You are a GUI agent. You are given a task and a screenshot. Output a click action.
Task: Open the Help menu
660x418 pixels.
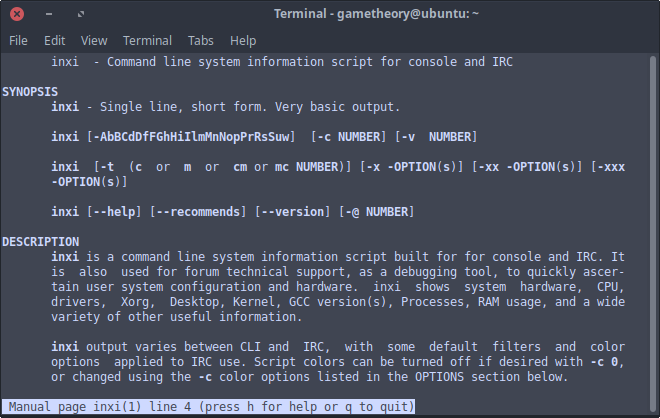click(243, 41)
